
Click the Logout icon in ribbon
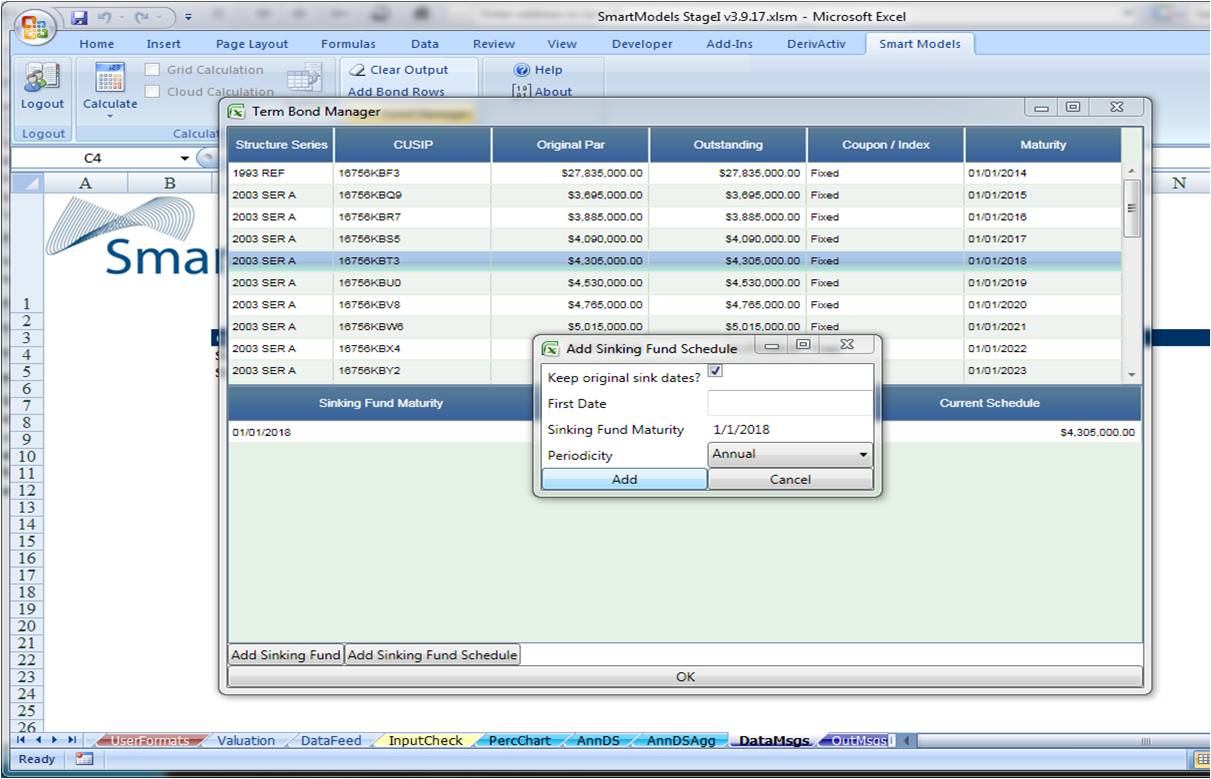click(x=42, y=78)
